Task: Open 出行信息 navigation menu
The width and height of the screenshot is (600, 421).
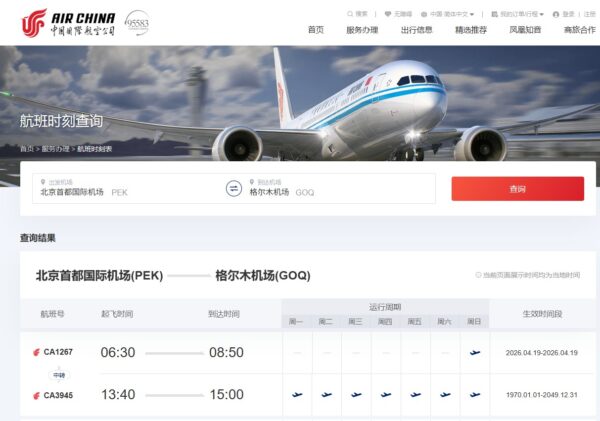Action: 416,30
